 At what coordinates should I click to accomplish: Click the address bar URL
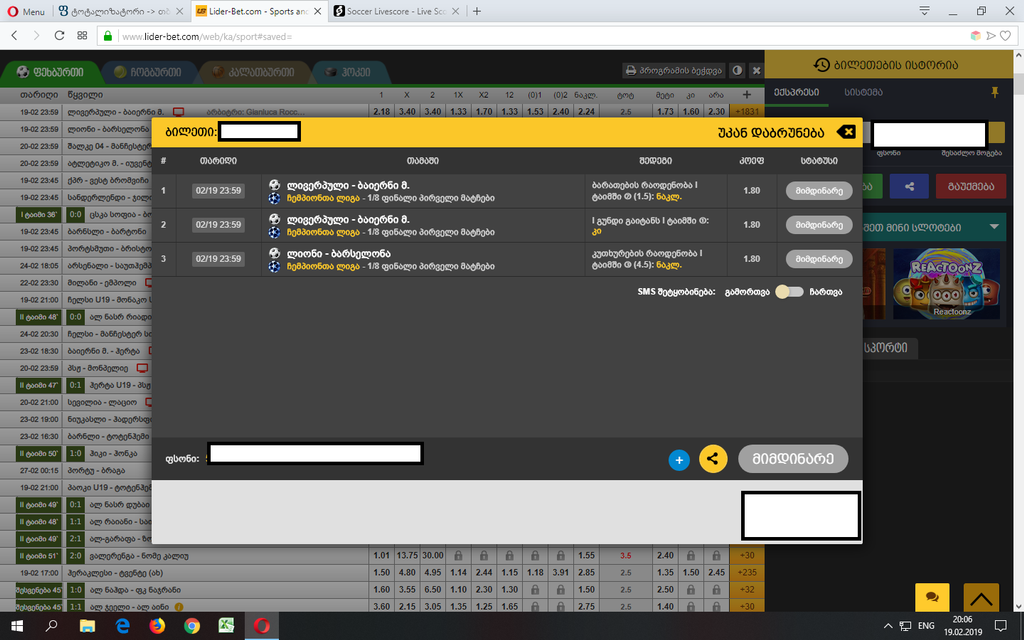[207, 37]
